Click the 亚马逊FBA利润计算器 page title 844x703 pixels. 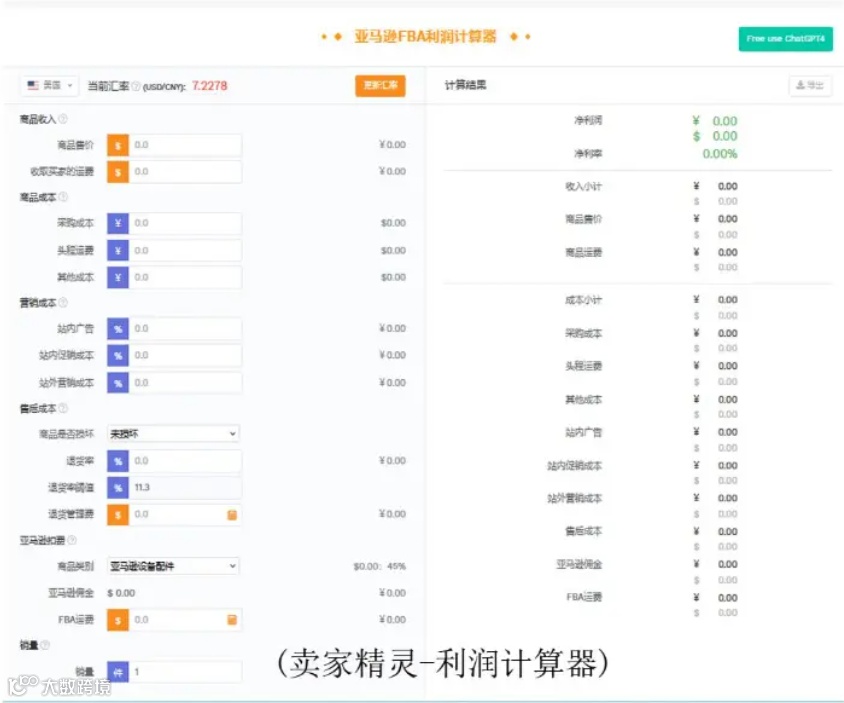[x=425, y=37]
